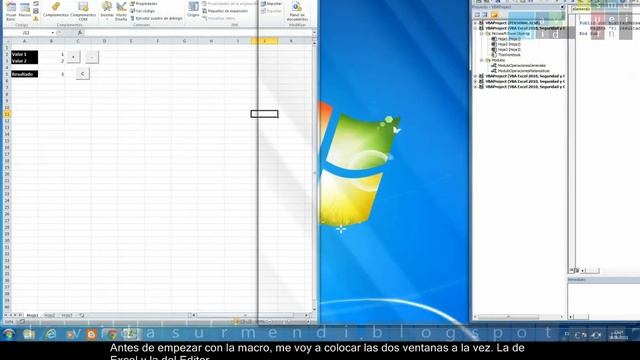Close the Project explorer panel
640x360 pixels.
562,7
